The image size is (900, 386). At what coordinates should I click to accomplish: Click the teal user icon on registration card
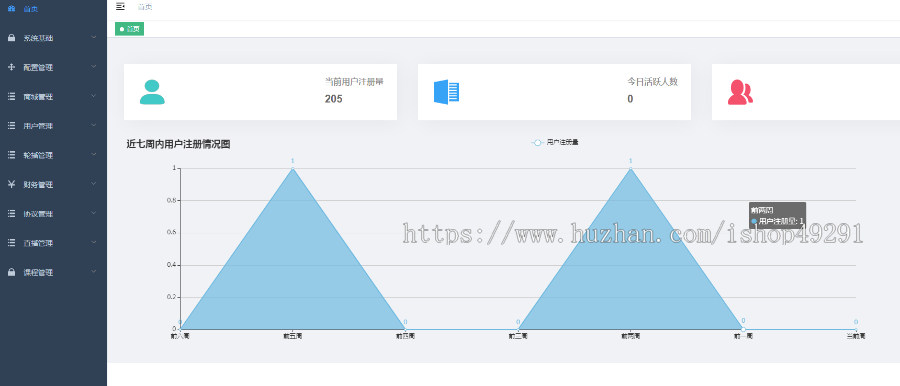(152, 92)
